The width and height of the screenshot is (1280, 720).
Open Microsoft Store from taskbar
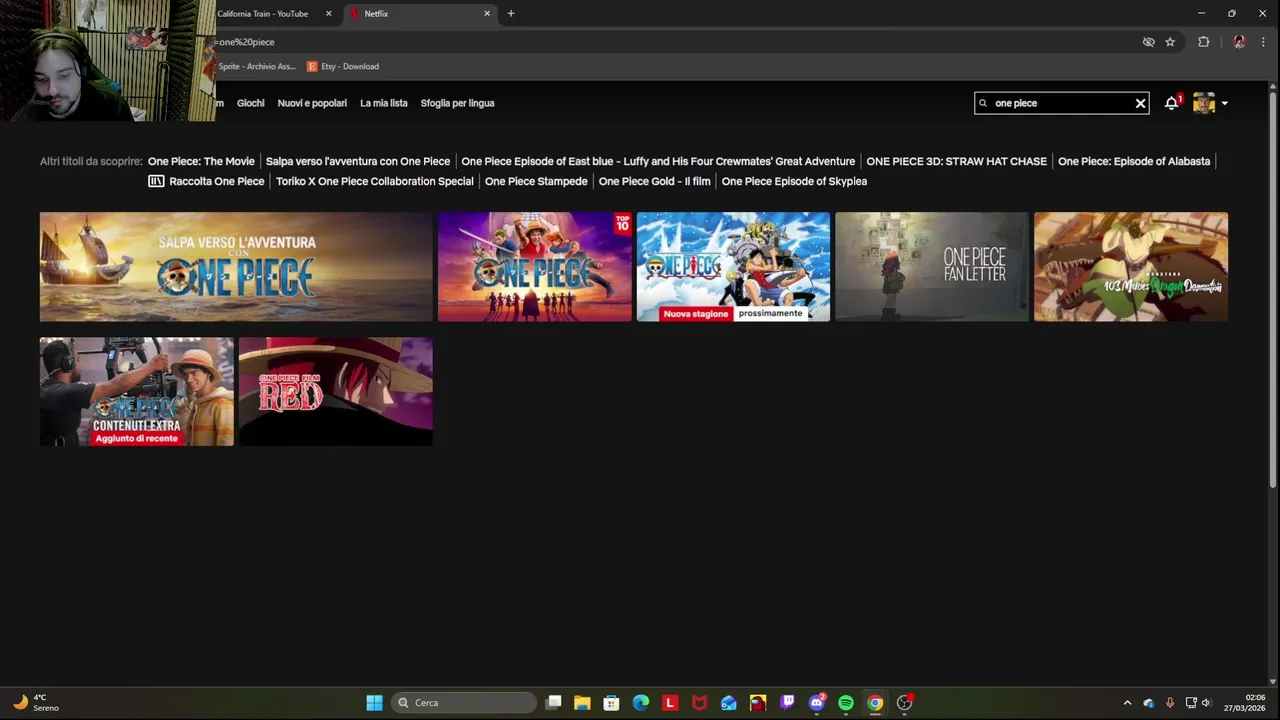coord(611,703)
